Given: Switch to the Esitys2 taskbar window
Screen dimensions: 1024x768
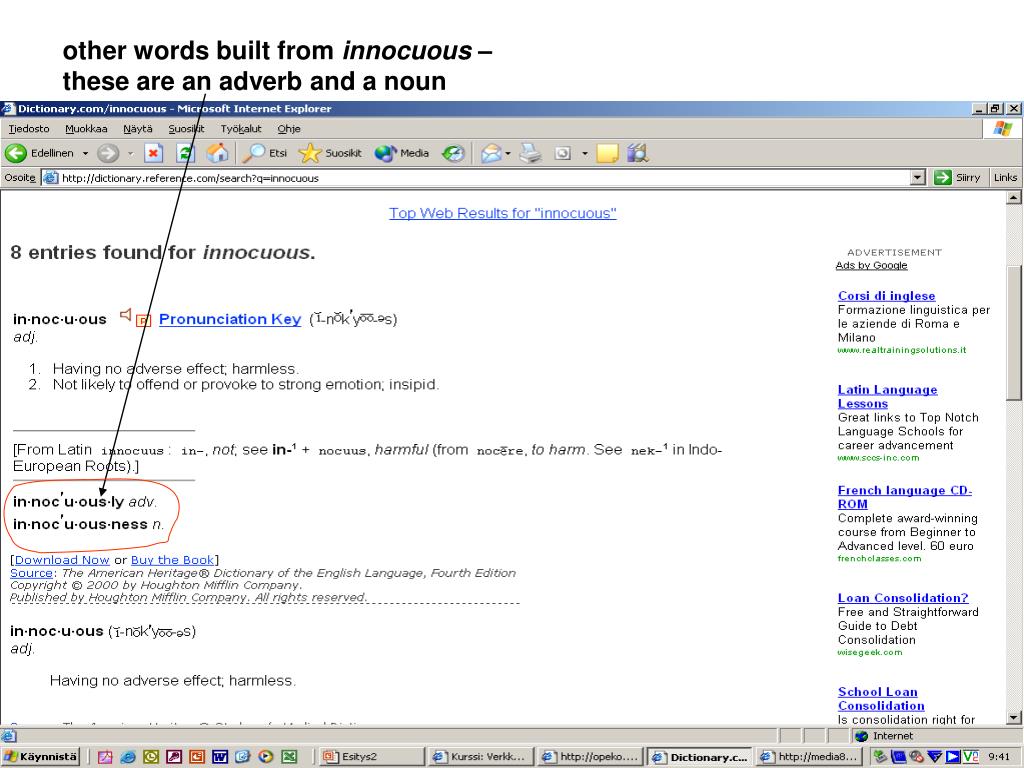Looking at the screenshot, I should (x=370, y=757).
